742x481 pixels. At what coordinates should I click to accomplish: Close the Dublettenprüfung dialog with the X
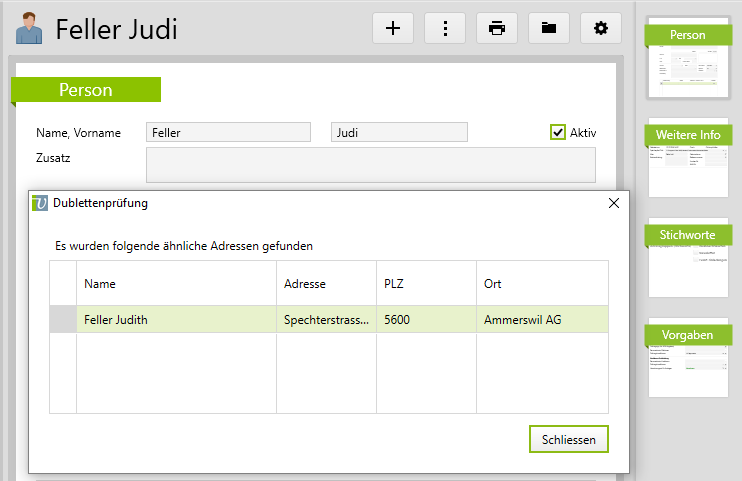[614, 203]
